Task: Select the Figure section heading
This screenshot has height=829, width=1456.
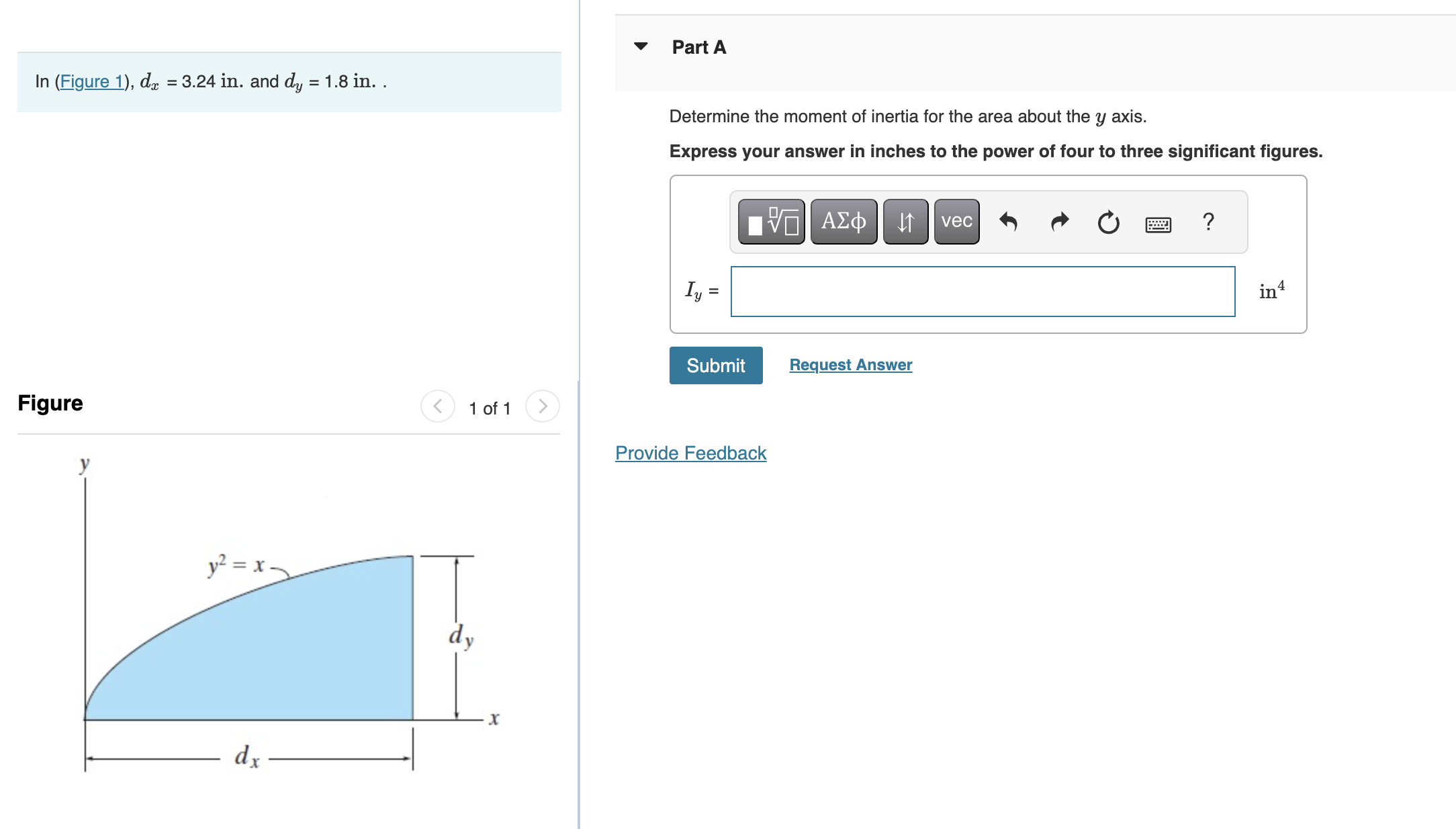Action: pyautogui.click(x=50, y=402)
